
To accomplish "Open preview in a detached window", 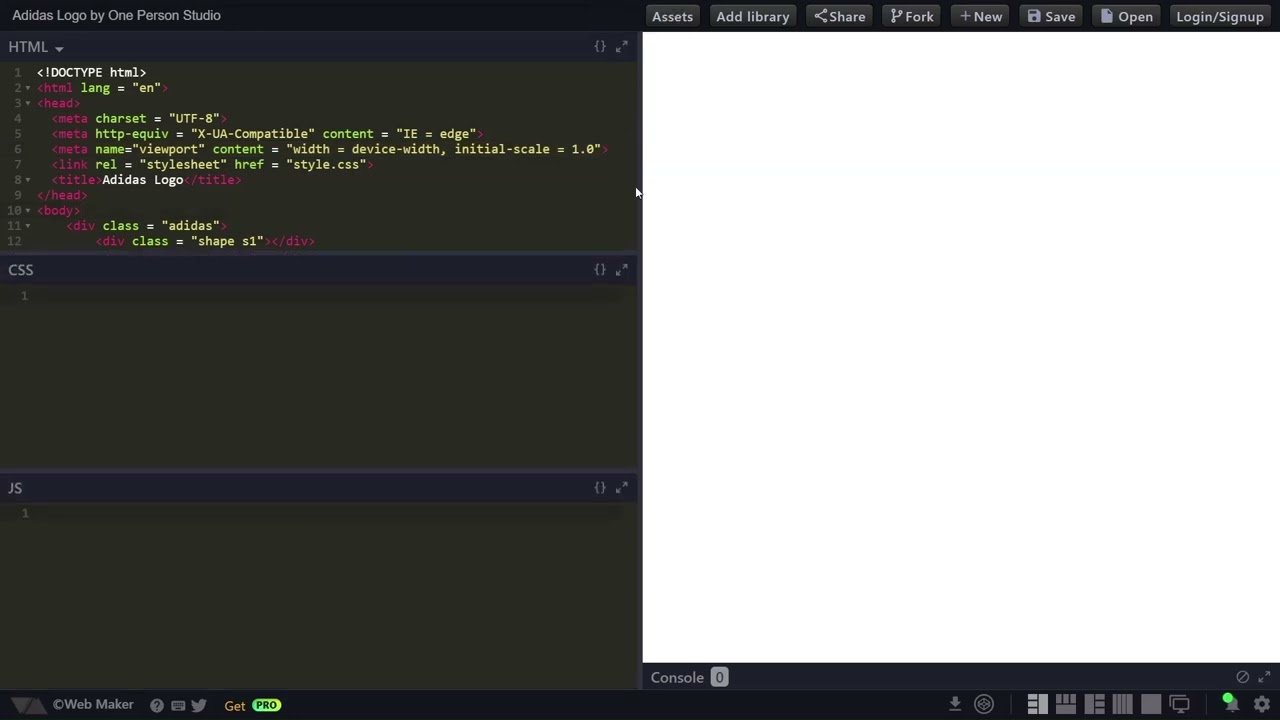I will pyautogui.click(x=1180, y=704).
